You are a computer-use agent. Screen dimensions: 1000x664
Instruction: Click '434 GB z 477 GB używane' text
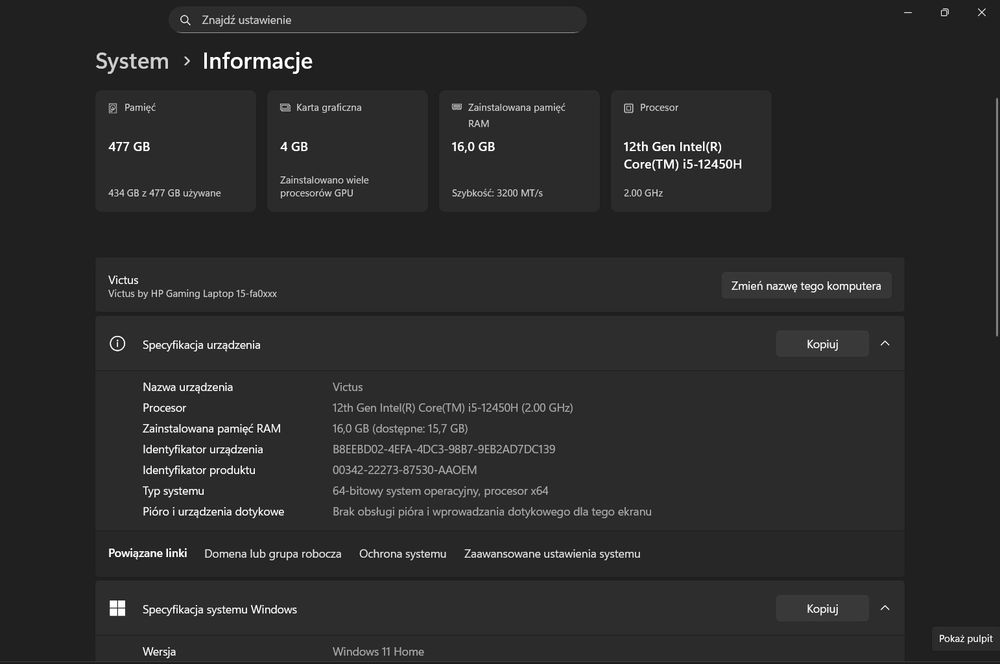pos(165,193)
